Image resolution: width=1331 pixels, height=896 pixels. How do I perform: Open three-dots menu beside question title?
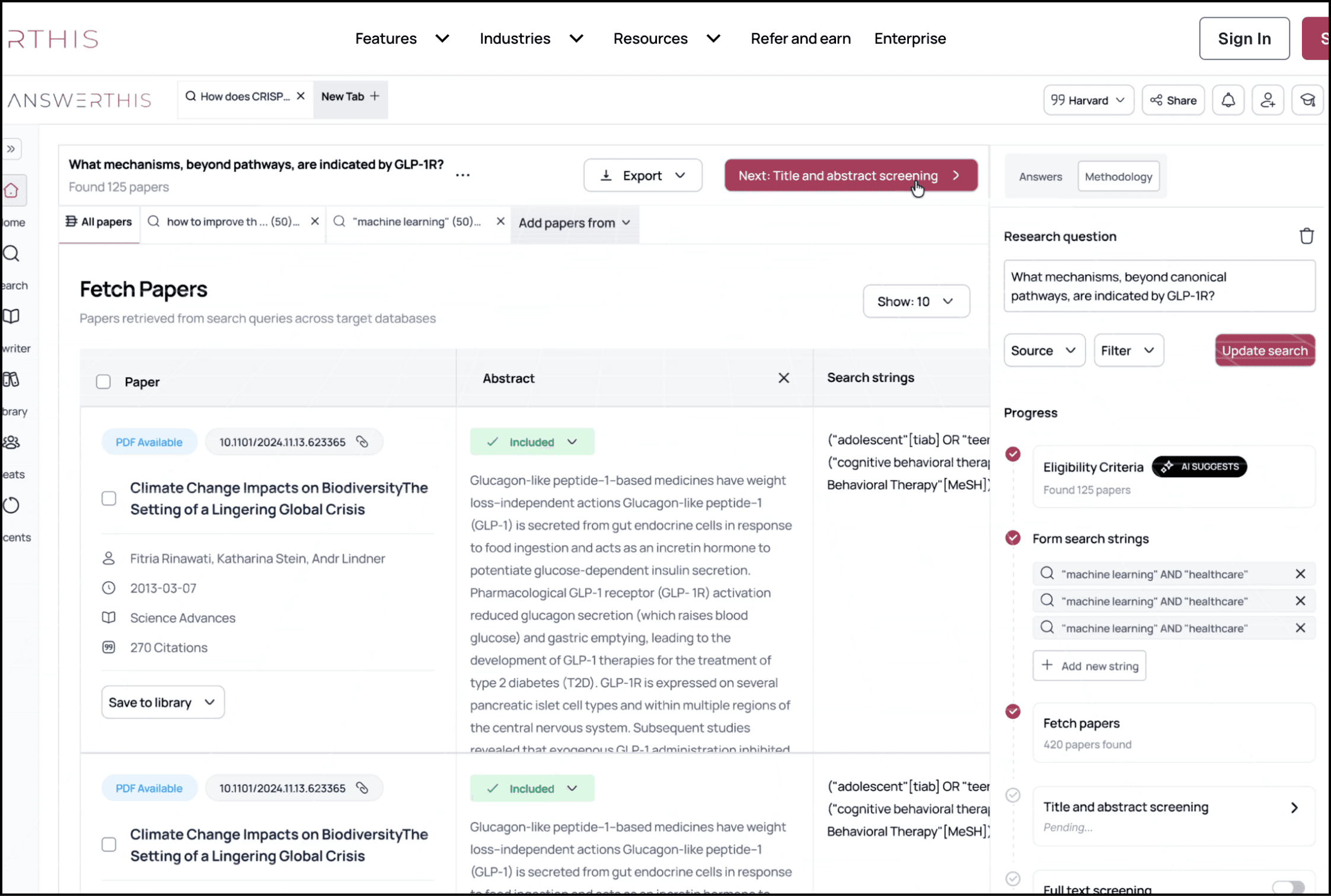click(x=462, y=175)
